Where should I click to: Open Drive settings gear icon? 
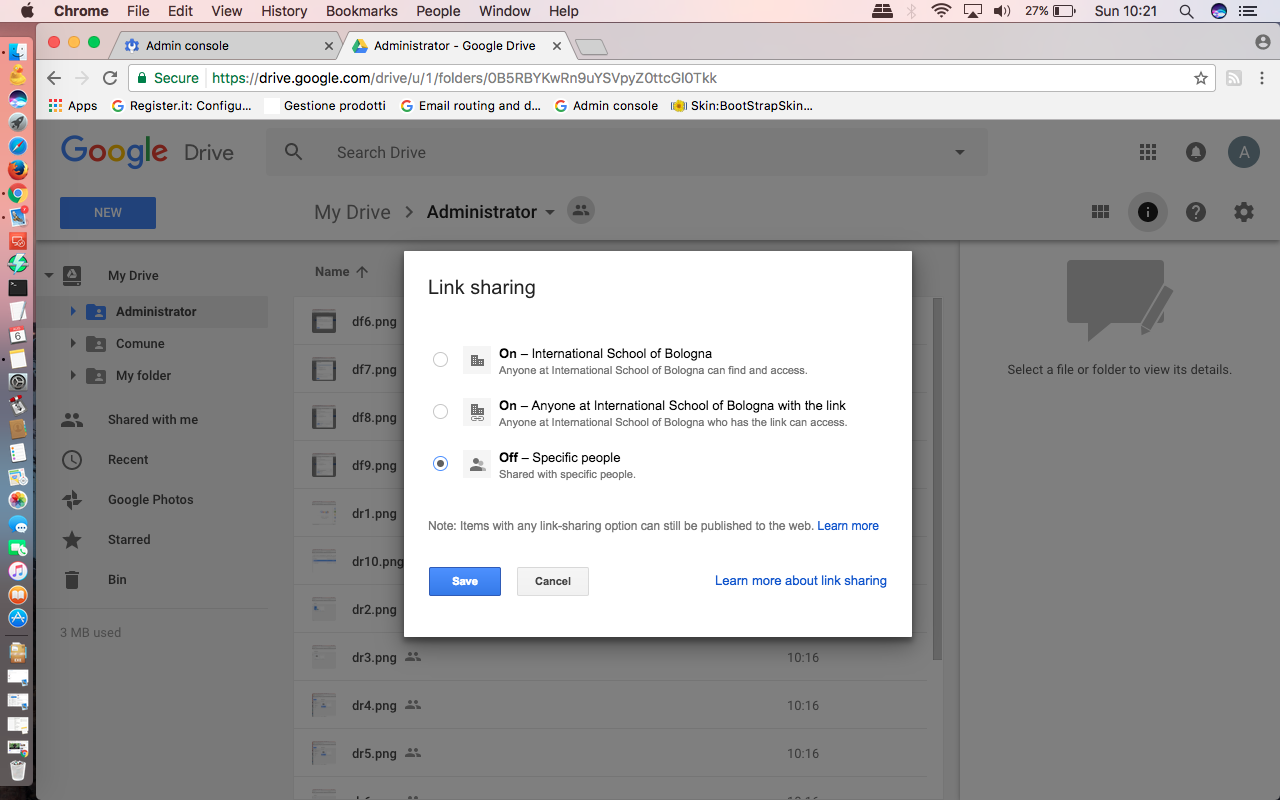pos(1244,212)
